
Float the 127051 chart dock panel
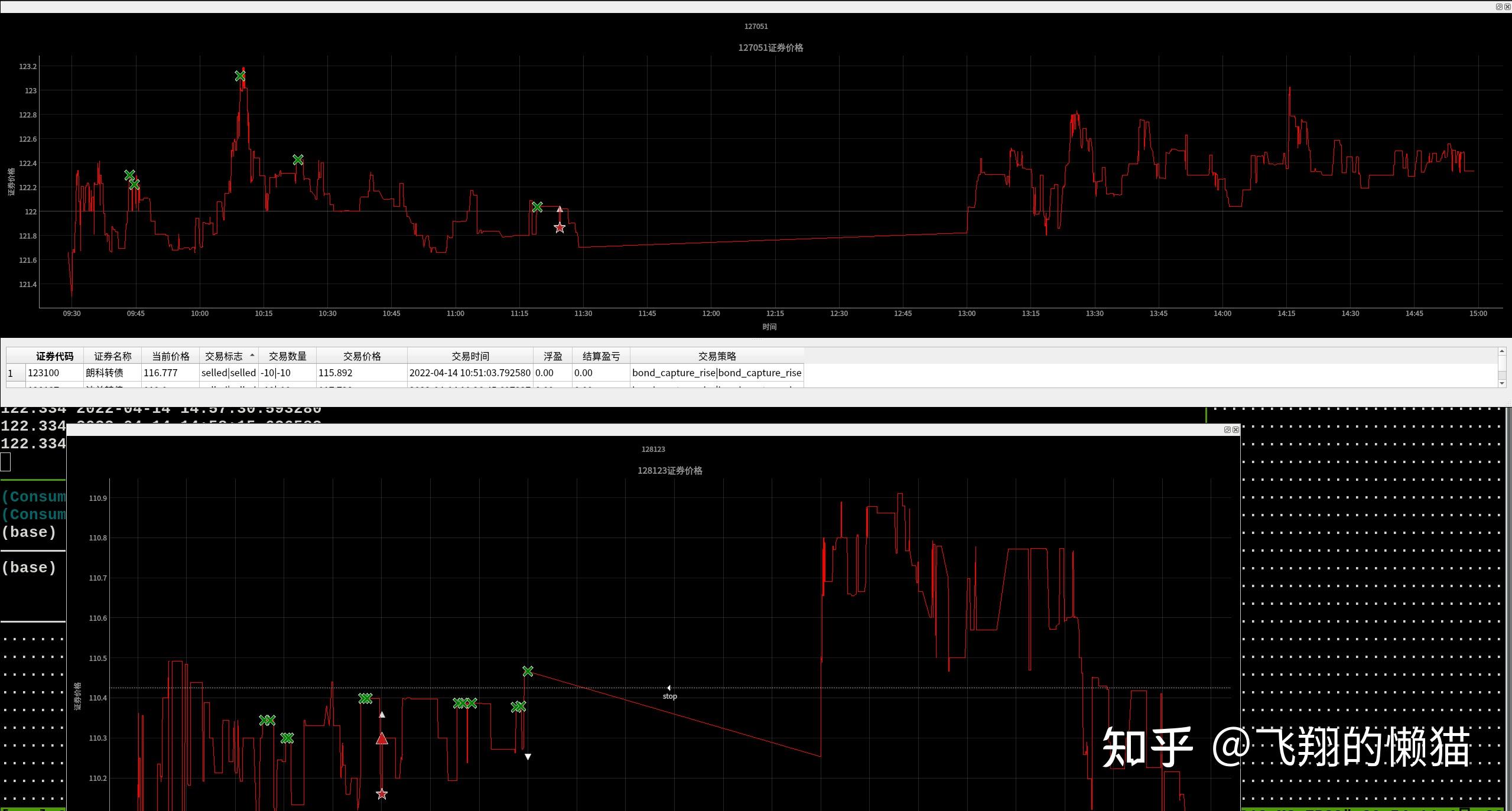coord(1498,6)
